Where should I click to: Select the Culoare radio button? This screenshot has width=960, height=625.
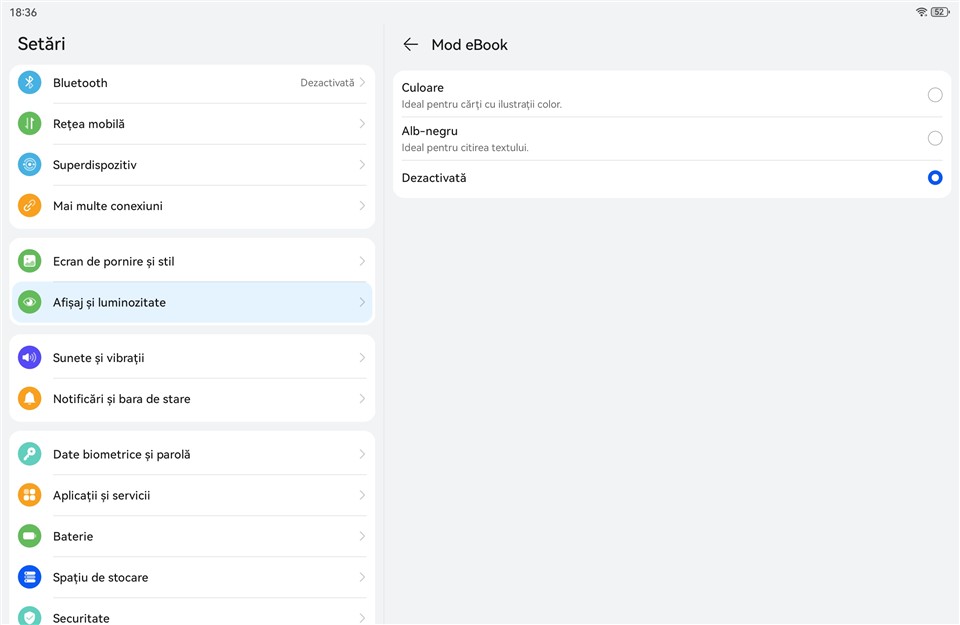[934, 95]
